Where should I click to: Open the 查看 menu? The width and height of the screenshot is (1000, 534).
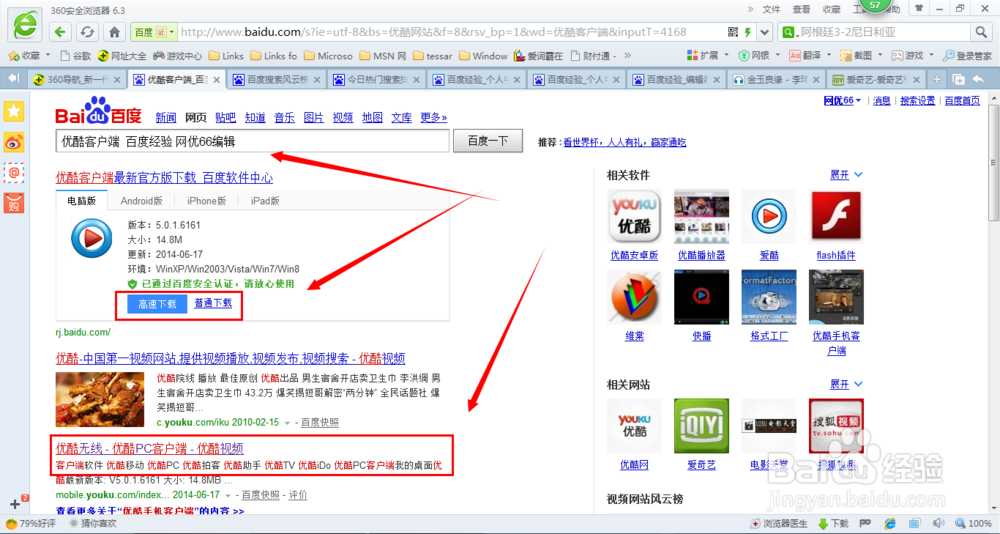(802, 9)
